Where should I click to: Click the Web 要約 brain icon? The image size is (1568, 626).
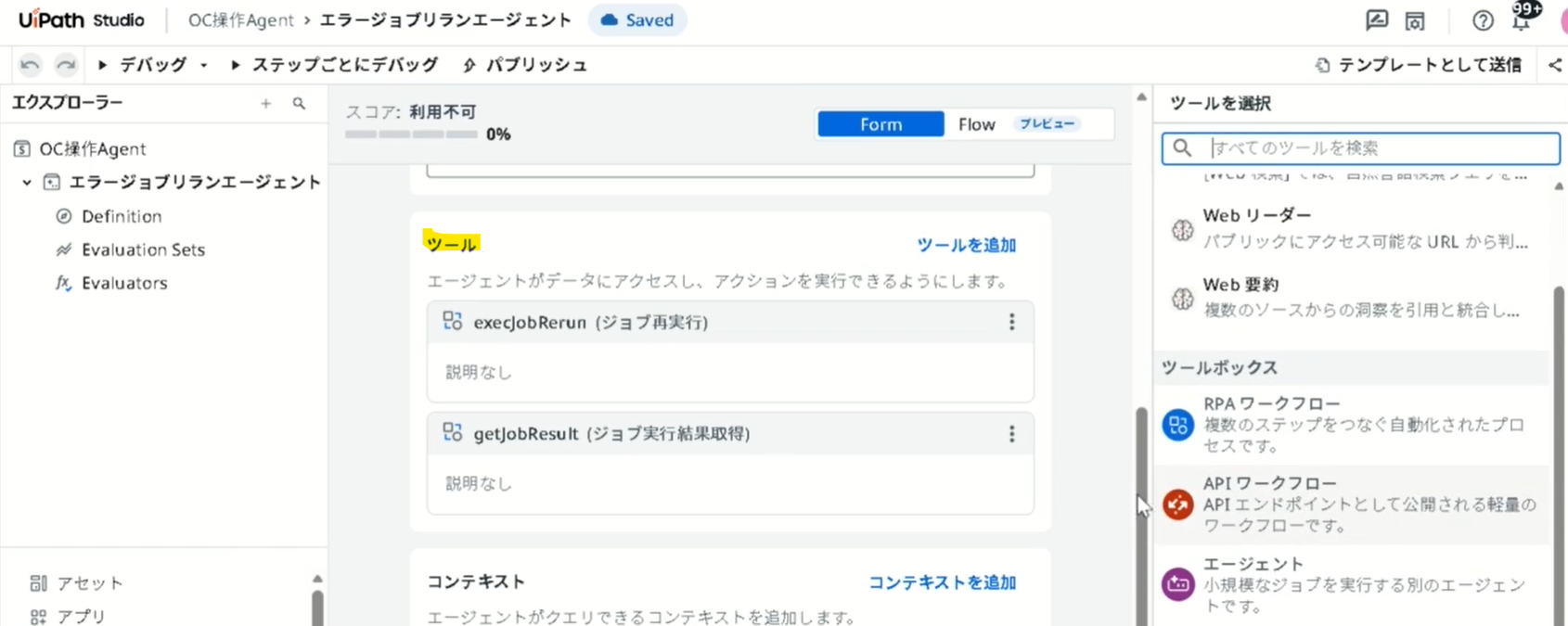[x=1182, y=299]
